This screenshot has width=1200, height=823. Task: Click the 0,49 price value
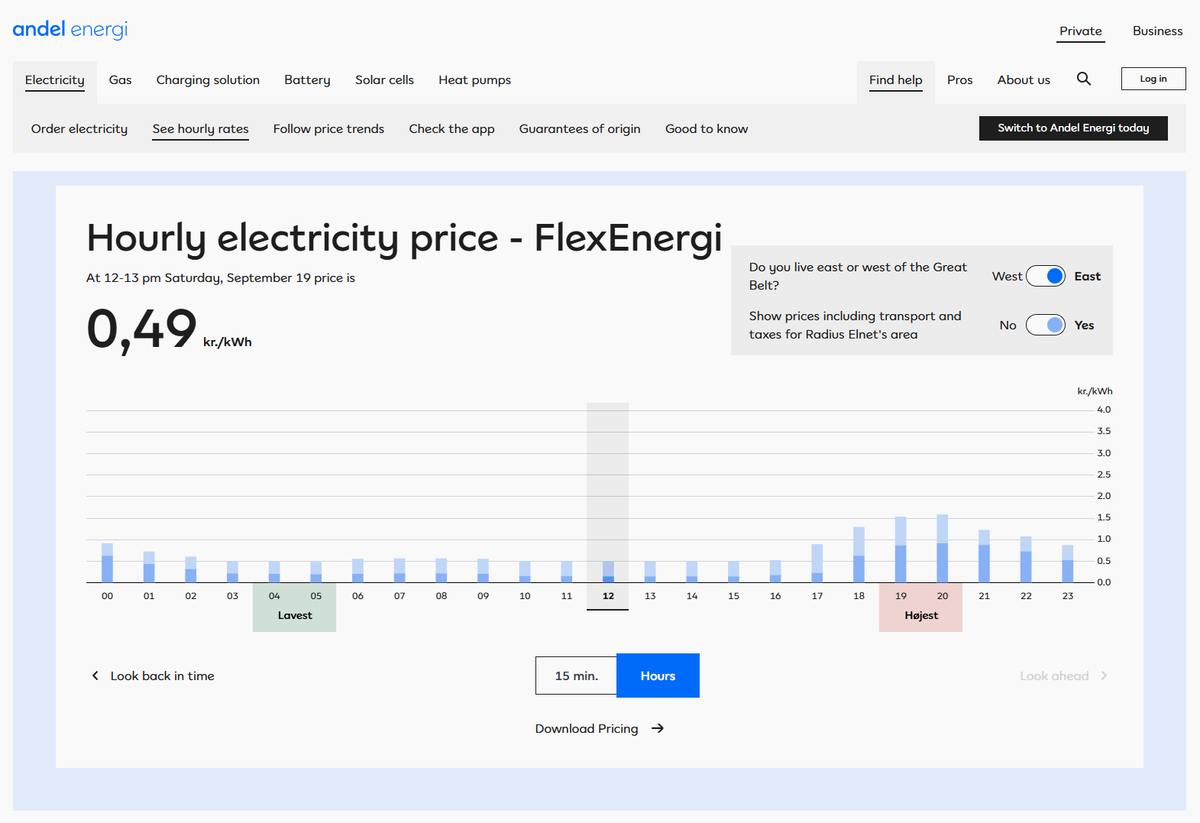click(x=142, y=329)
